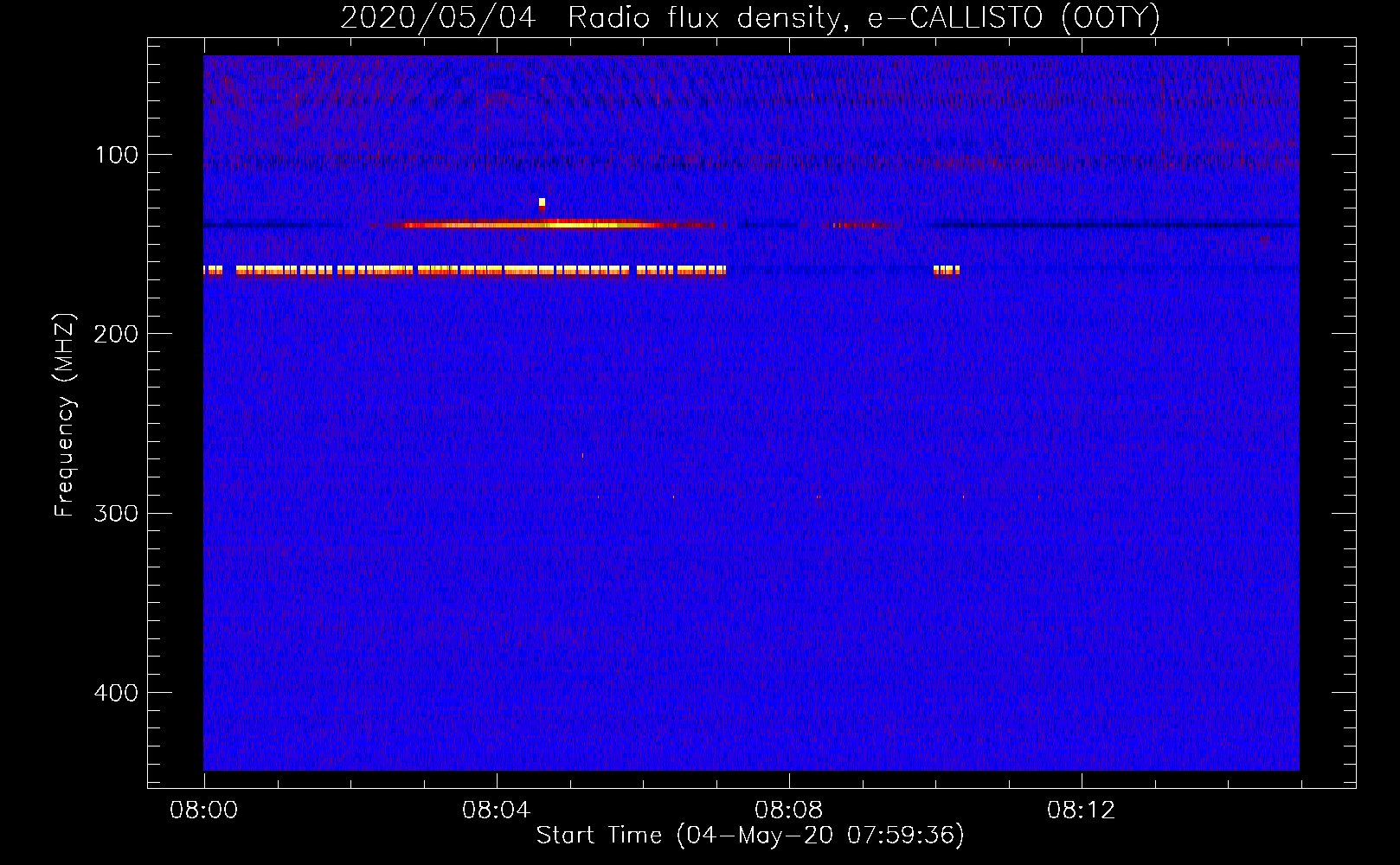Click the 08:04 time tick label
Image resolution: width=1400 pixels, height=865 pixels.
[496, 811]
